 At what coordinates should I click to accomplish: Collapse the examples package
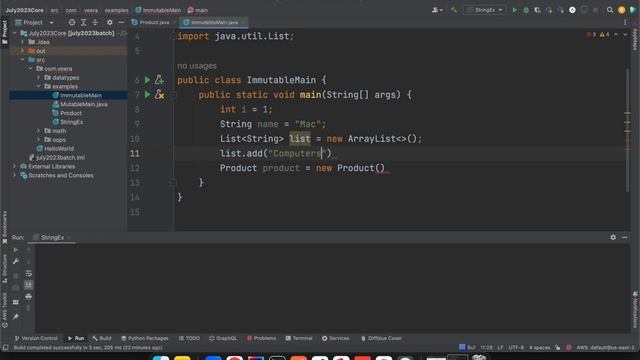tap(38, 87)
